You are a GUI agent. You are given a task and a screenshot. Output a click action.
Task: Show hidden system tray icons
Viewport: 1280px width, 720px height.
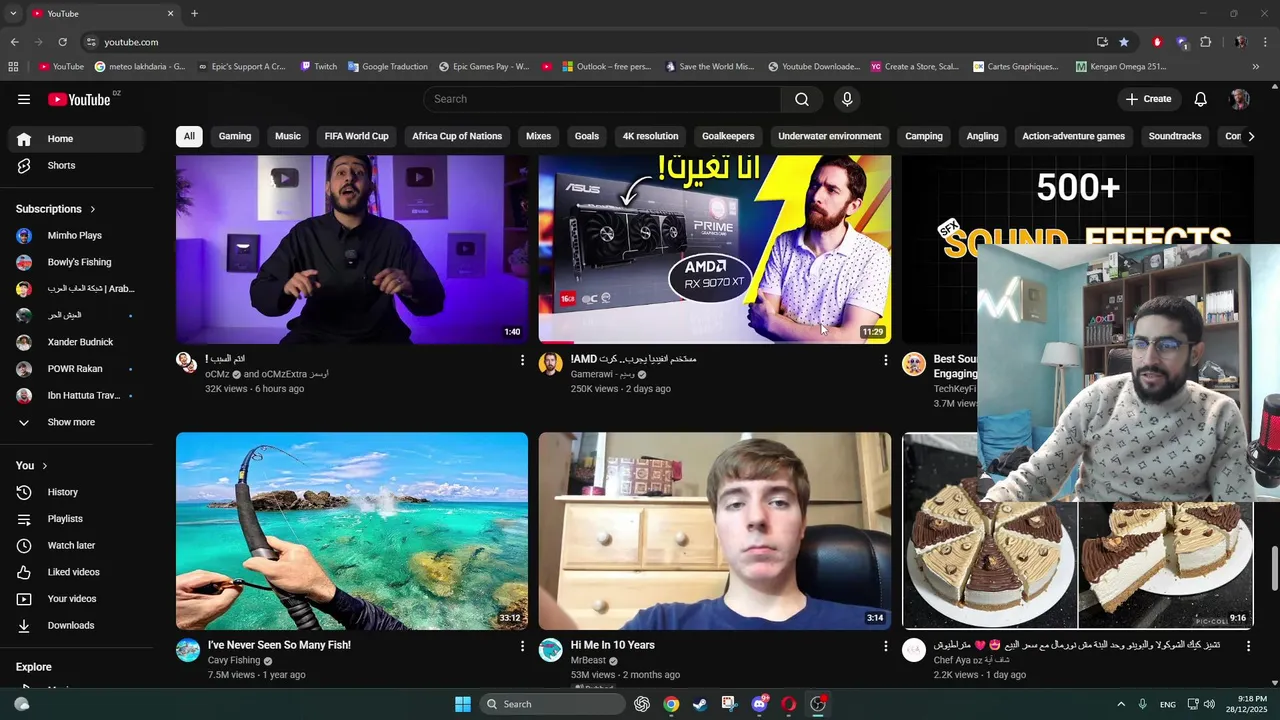tap(1120, 704)
